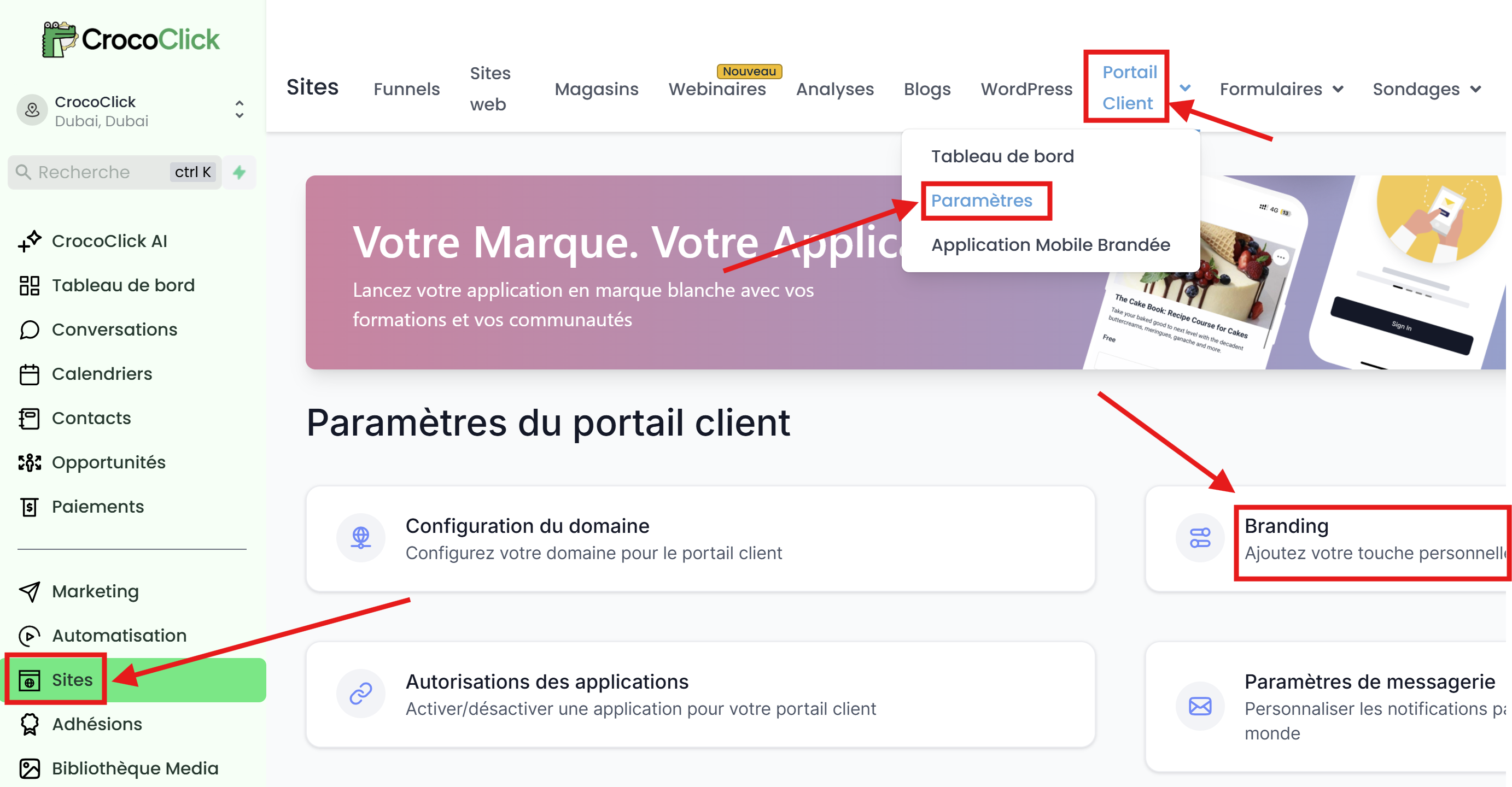1512x787 pixels.
Task: Expand the CrocoClick account switcher arrows
Action: [240, 110]
